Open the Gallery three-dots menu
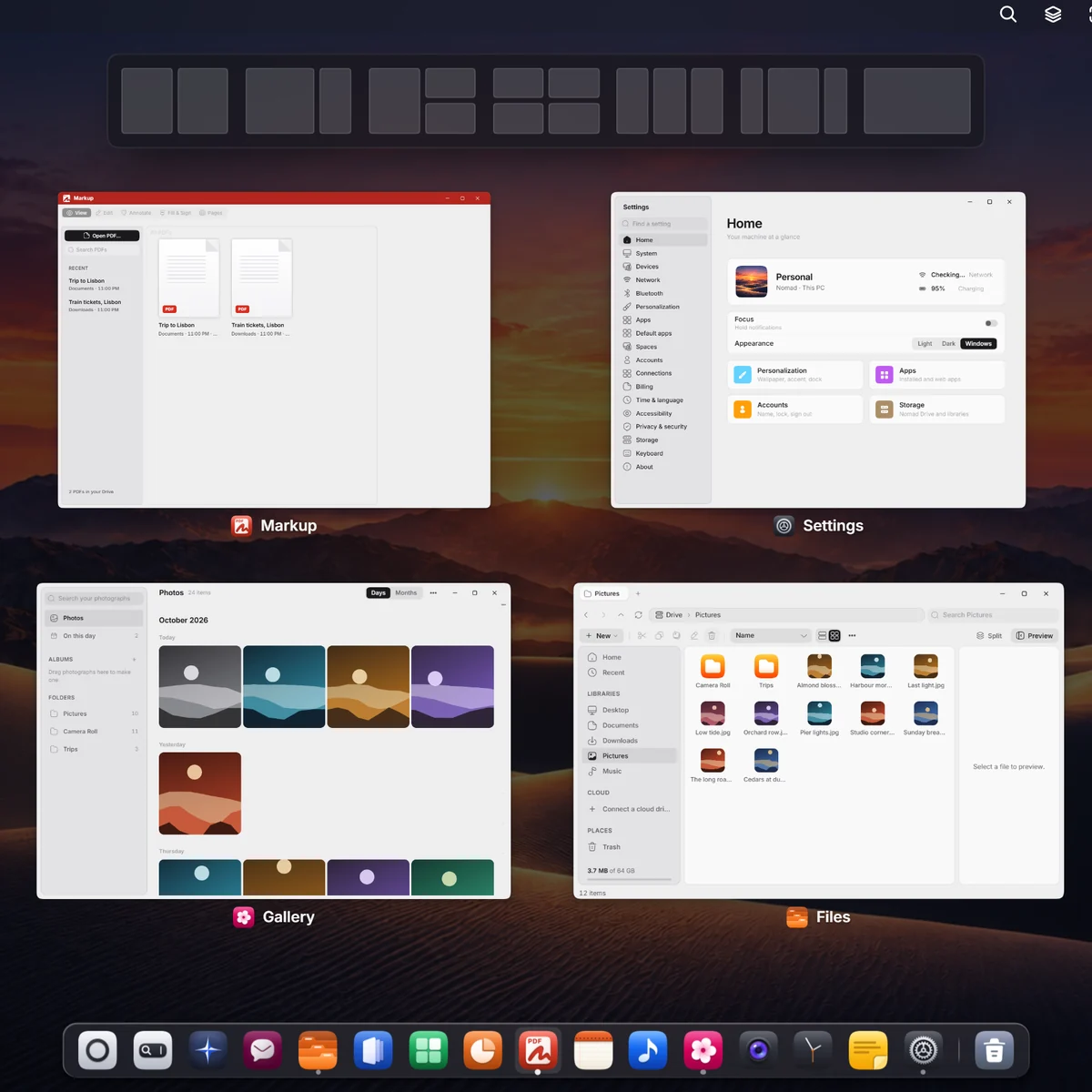 point(433,592)
